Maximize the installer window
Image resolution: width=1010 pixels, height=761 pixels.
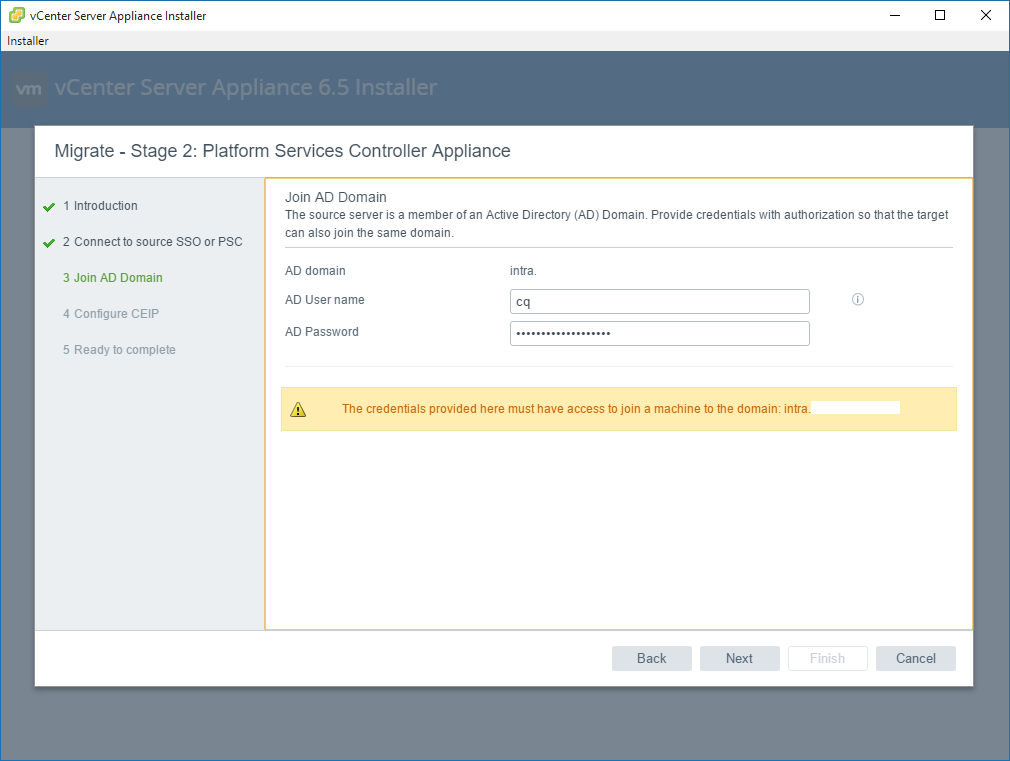(940, 16)
